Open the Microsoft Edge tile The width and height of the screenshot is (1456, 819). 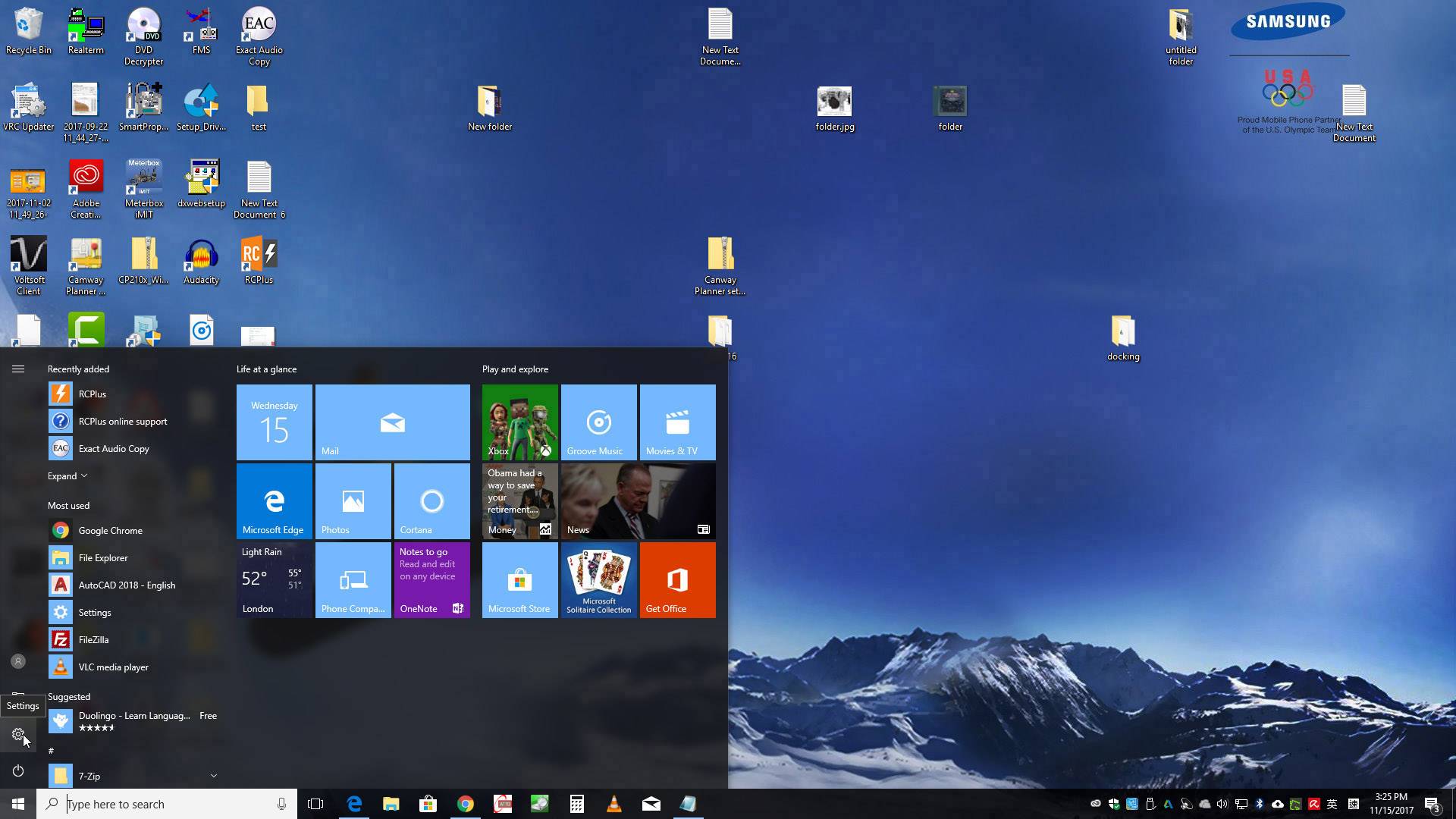coord(274,500)
